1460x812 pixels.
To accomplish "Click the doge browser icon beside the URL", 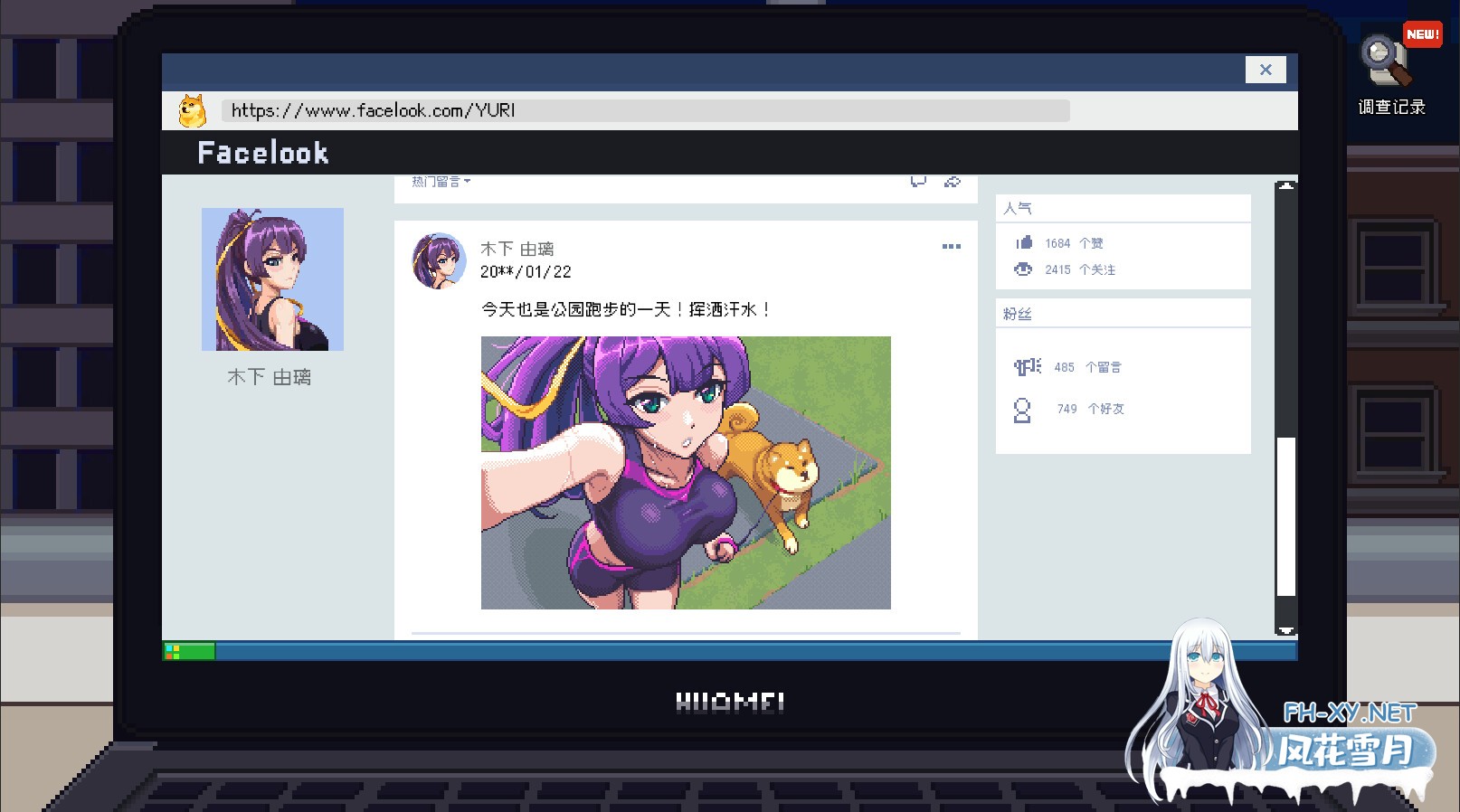I will [192, 110].
